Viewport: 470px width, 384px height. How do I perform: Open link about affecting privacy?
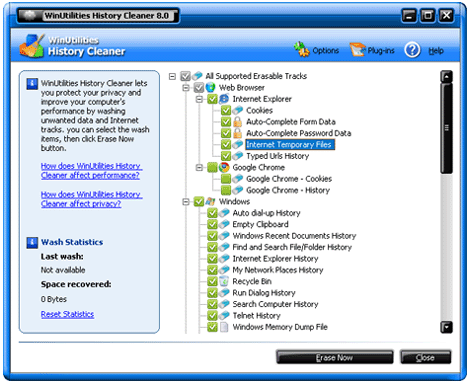(91, 199)
